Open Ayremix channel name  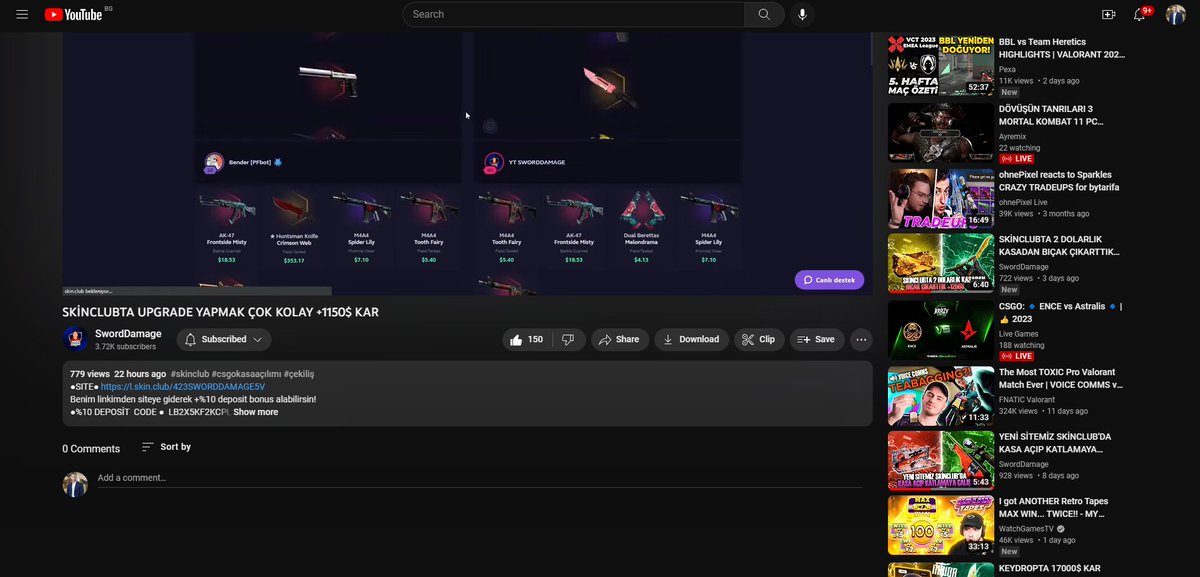click(x=1014, y=135)
